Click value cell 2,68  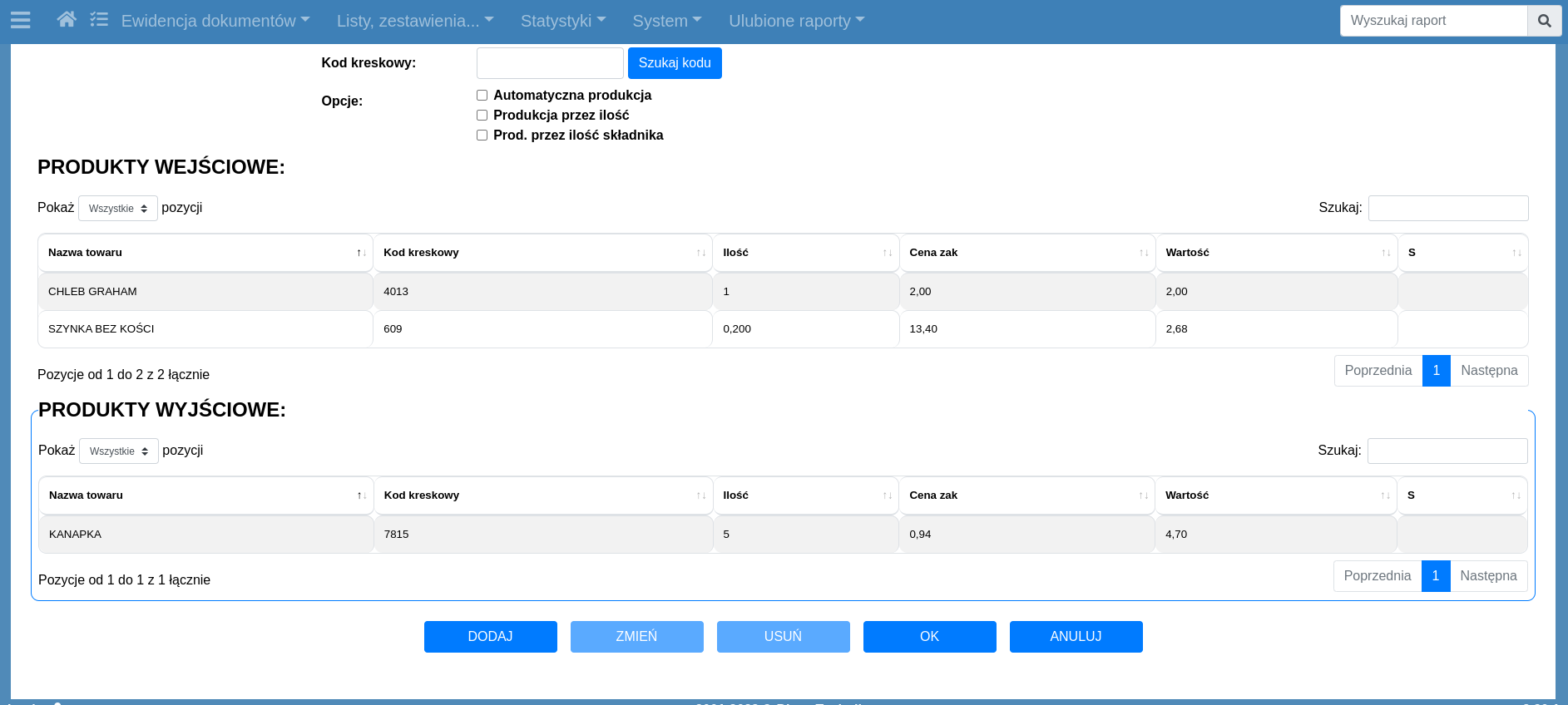point(1277,329)
